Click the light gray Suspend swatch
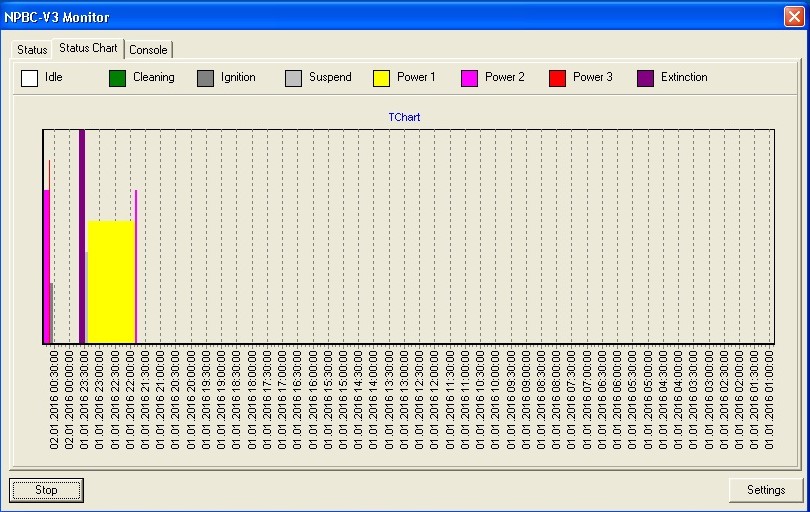 [x=294, y=78]
